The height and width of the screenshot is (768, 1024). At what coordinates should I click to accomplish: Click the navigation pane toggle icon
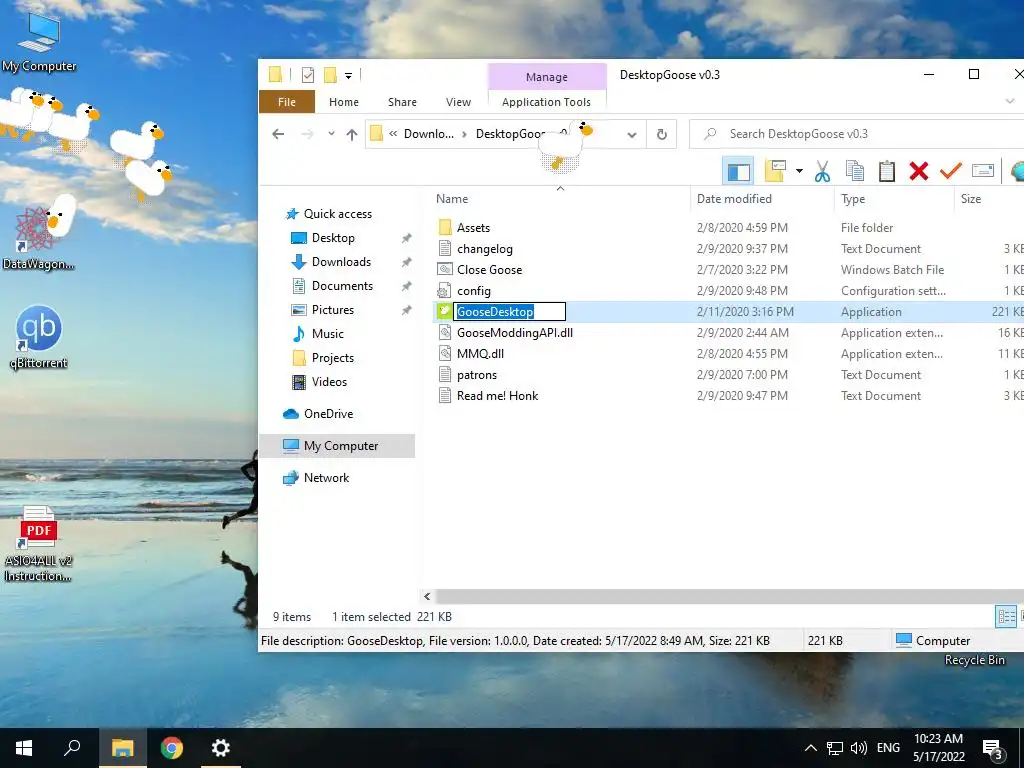[739, 171]
